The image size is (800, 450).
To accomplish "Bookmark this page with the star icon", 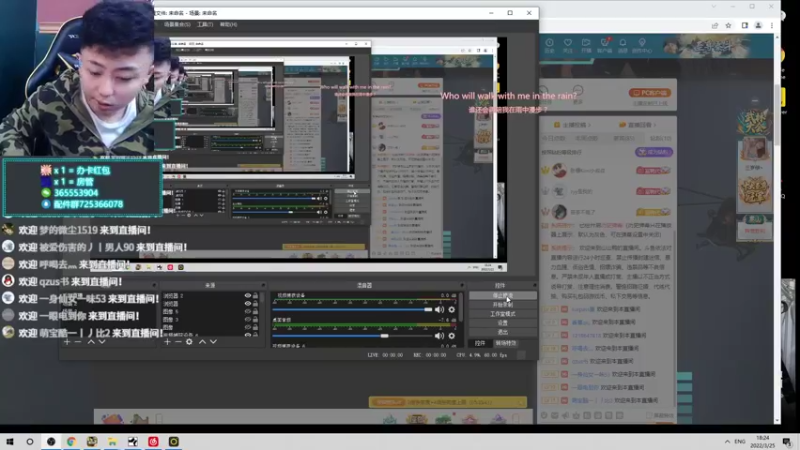I will pos(728,26).
